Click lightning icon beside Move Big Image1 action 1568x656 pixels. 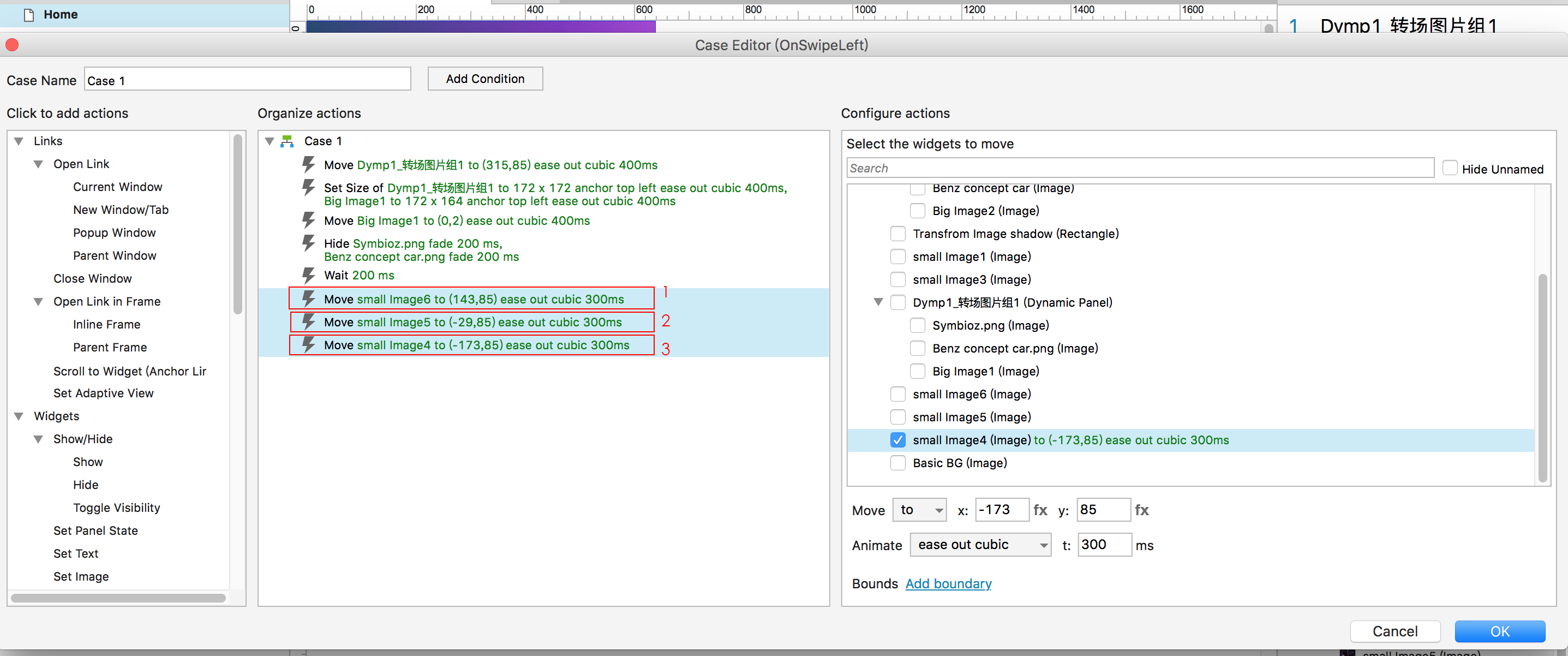309,220
